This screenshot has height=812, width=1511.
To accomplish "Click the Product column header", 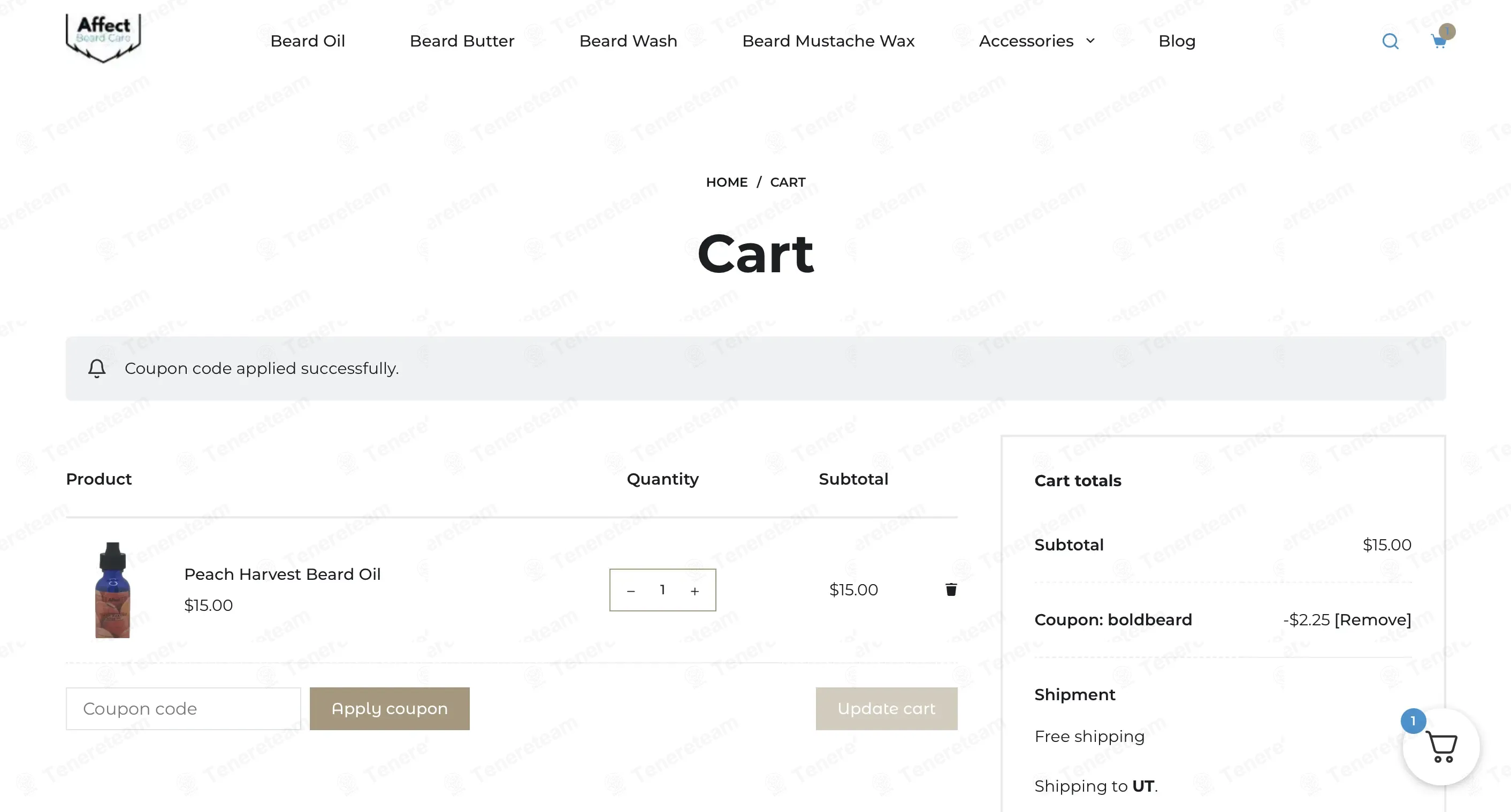I will tap(98, 479).
